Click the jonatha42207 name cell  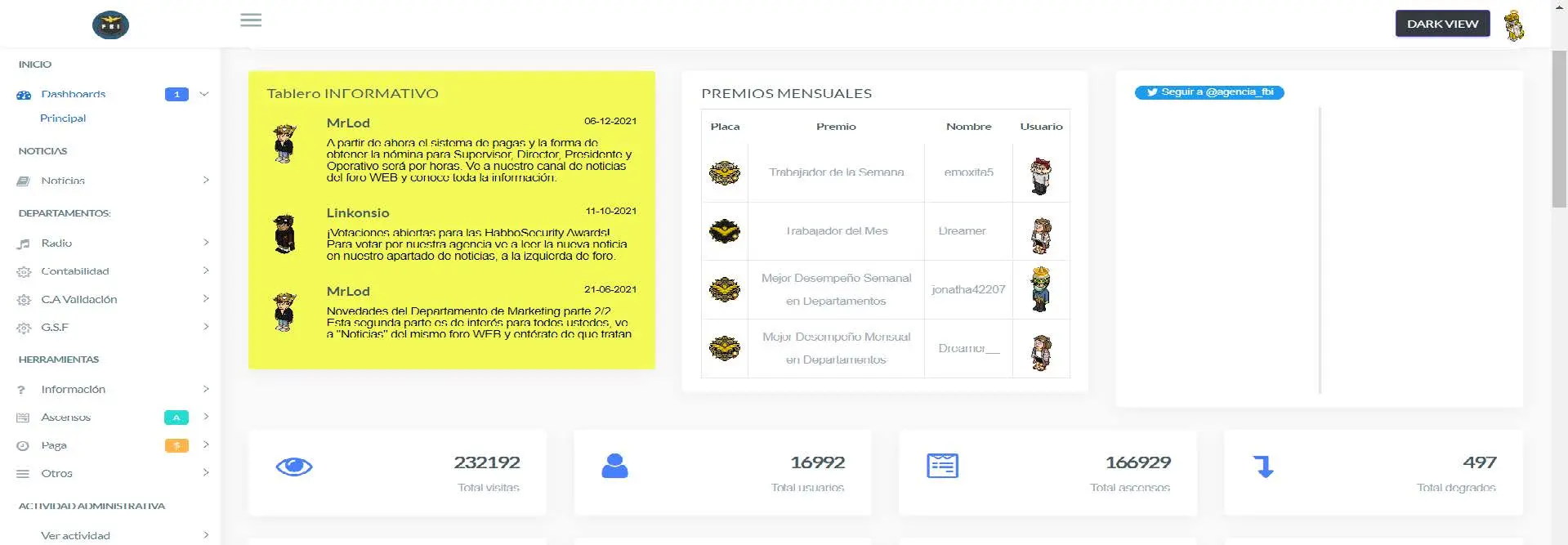[x=968, y=289]
